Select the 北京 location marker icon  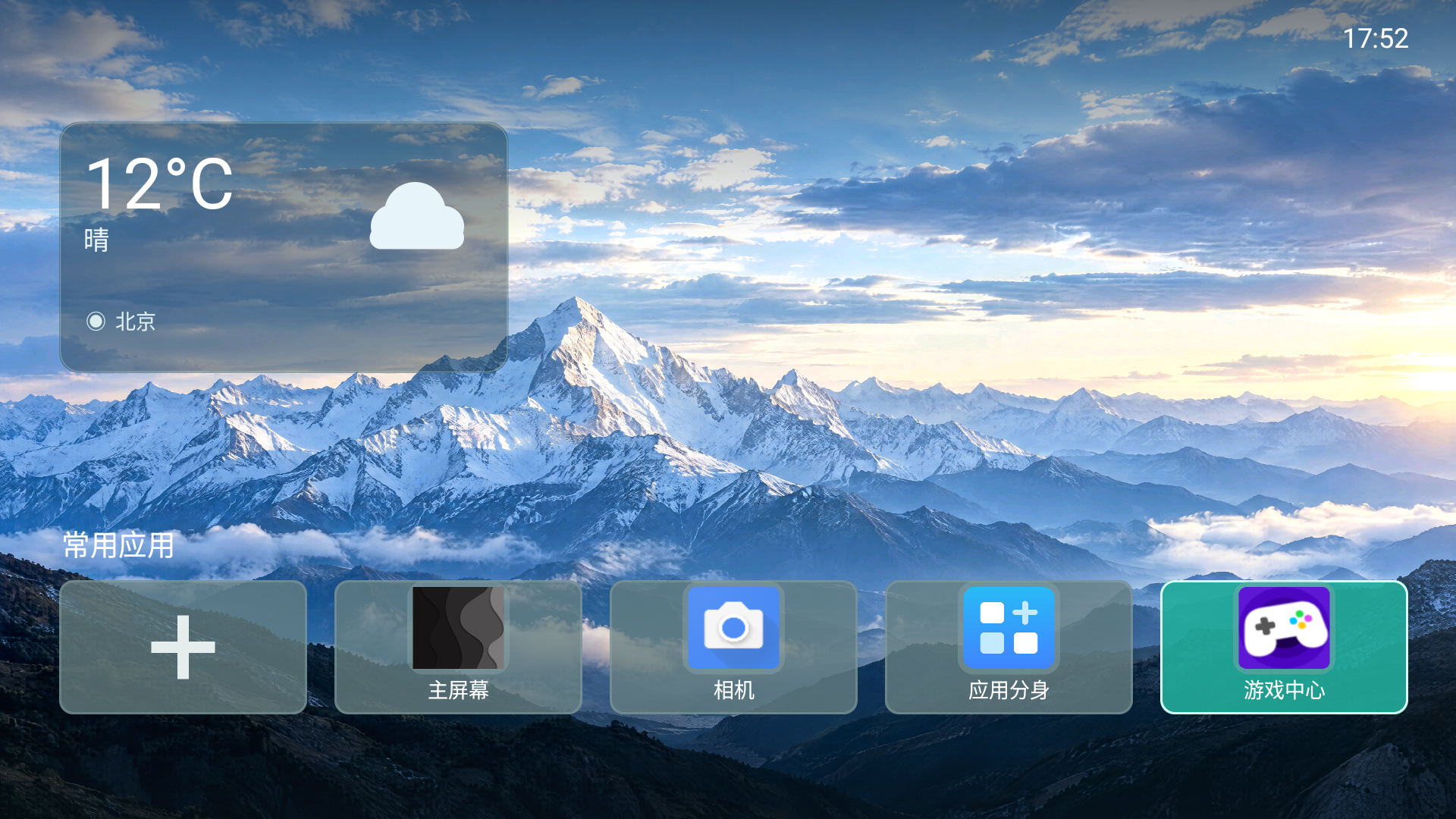coord(96,322)
